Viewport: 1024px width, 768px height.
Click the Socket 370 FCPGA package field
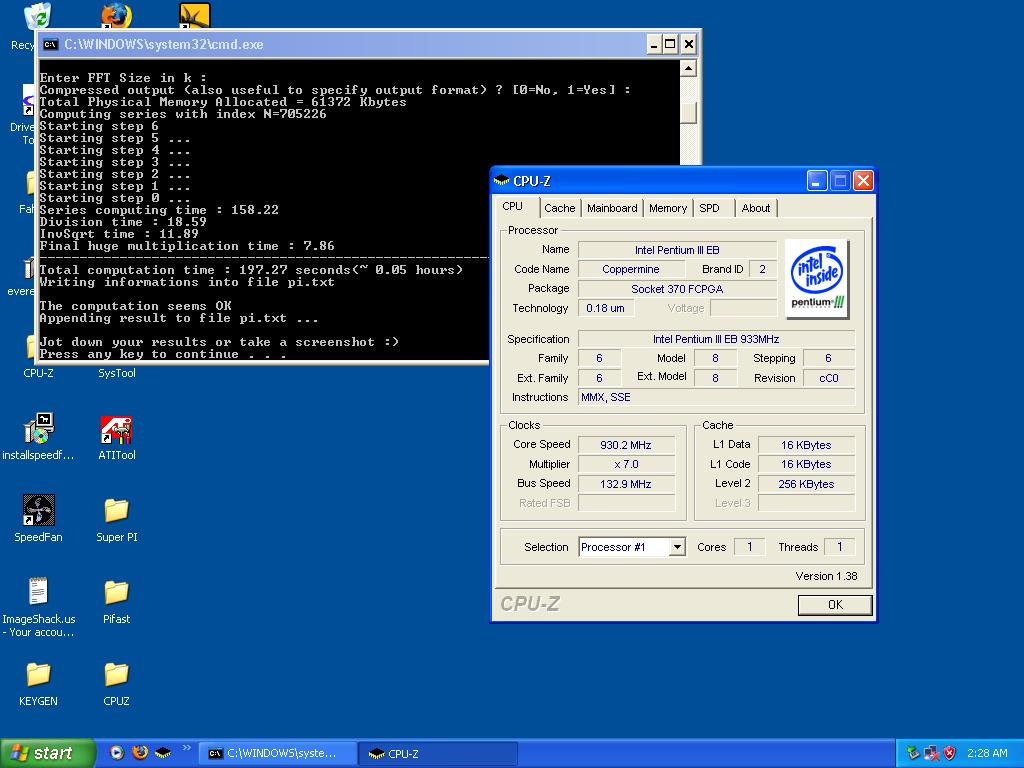677,289
